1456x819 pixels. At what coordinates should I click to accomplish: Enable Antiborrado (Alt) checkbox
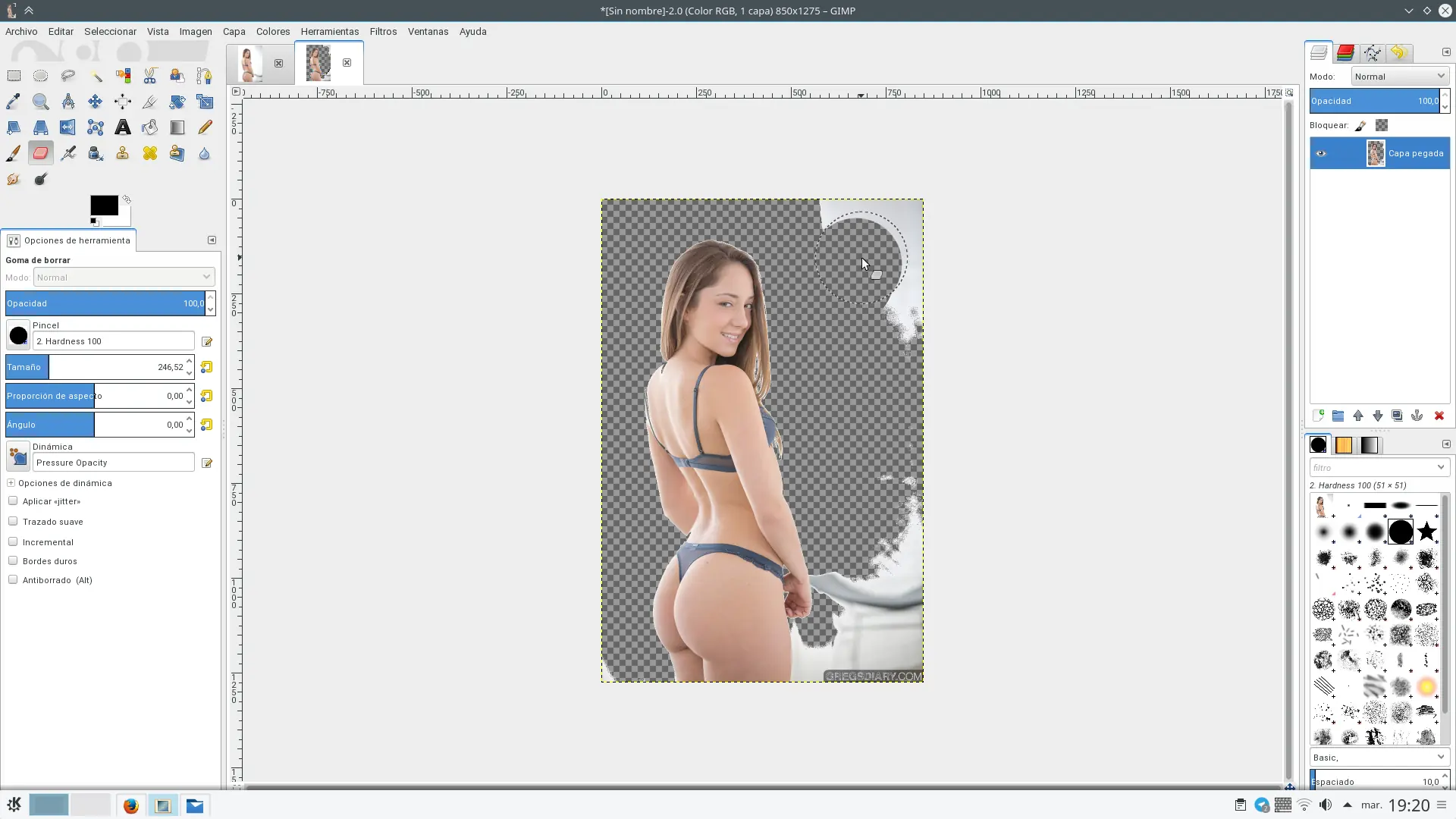coord(13,579)
